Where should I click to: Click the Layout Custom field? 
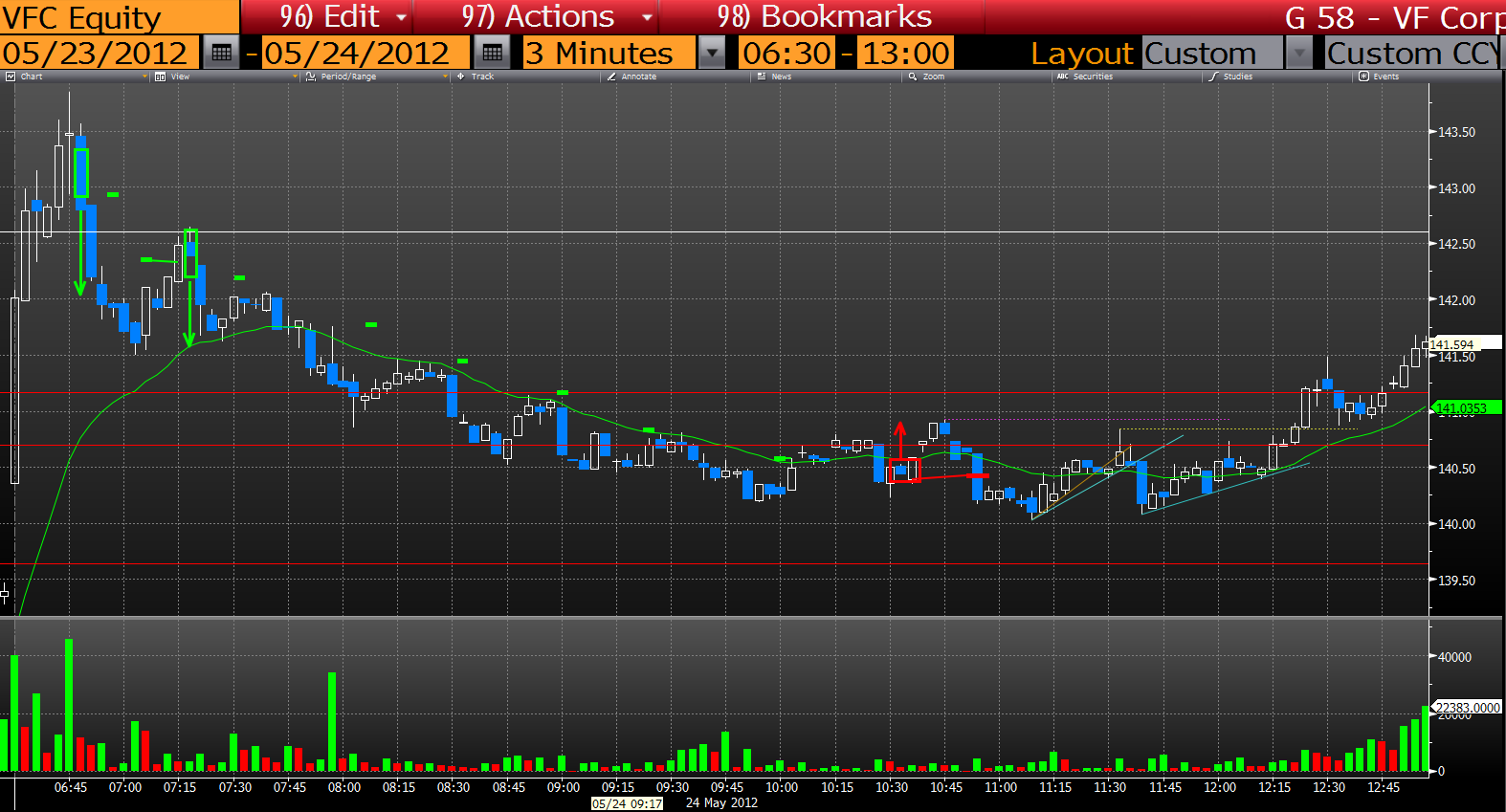tap(1212, 53)
